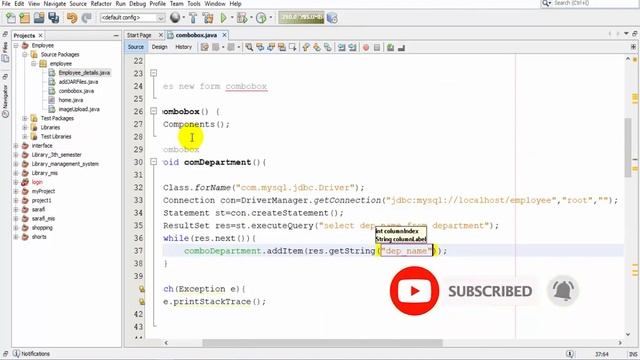Open the Navigate menu
The height and width of the screenshot is (360, 640).
[55, 4]
